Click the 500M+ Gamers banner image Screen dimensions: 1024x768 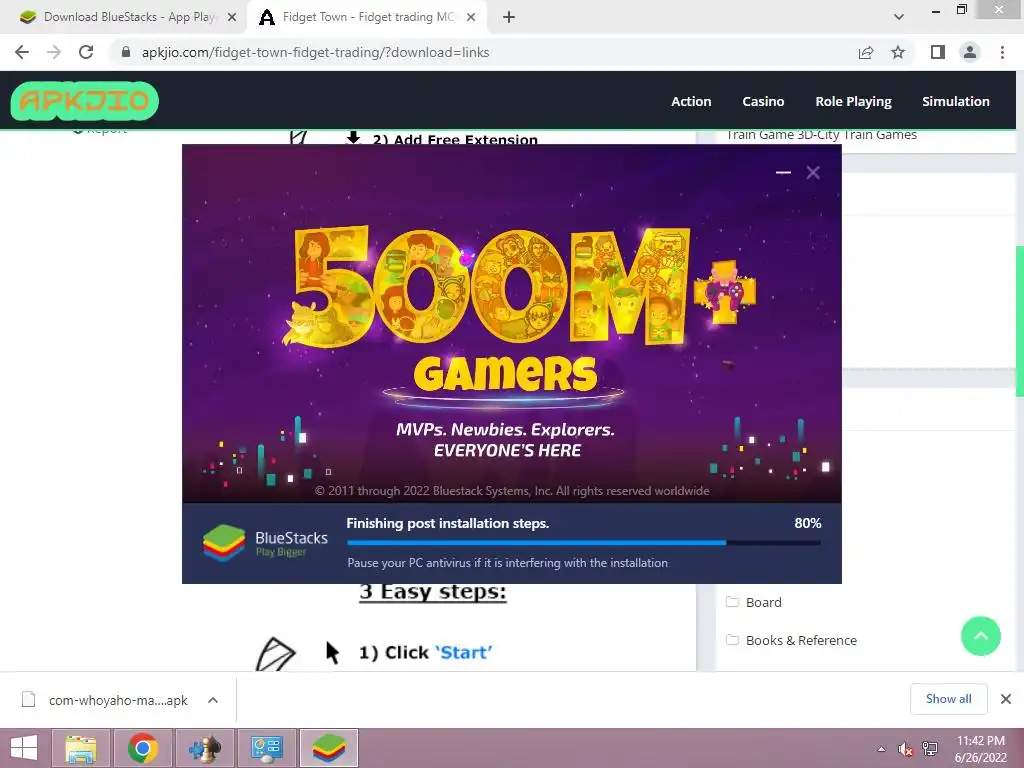[x=512, y=323]
